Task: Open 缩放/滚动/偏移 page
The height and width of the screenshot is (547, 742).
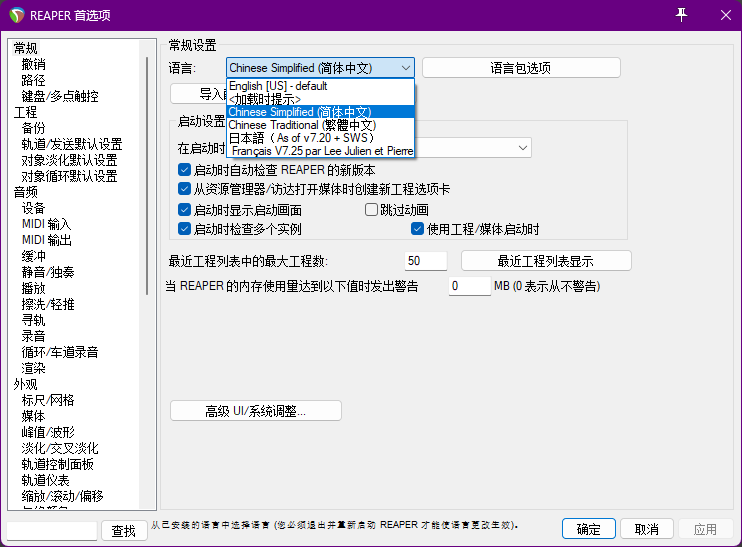Action: [x=62, y=496]
